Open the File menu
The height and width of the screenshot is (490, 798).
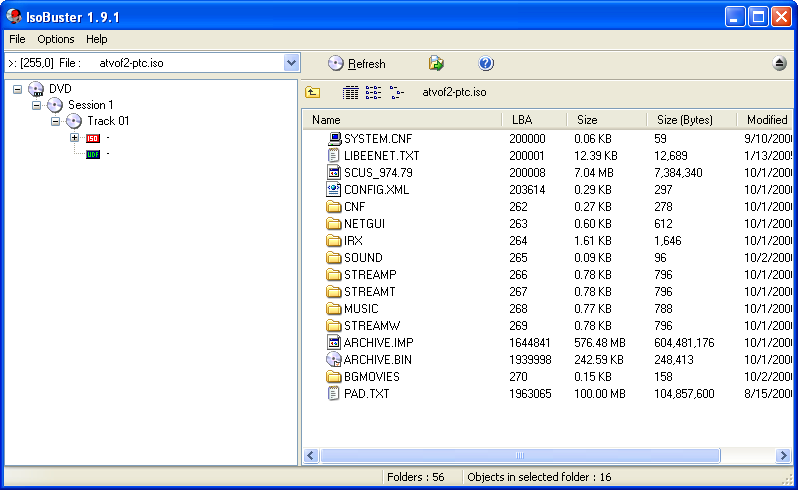pyautogui.click(x=17, y=39)
